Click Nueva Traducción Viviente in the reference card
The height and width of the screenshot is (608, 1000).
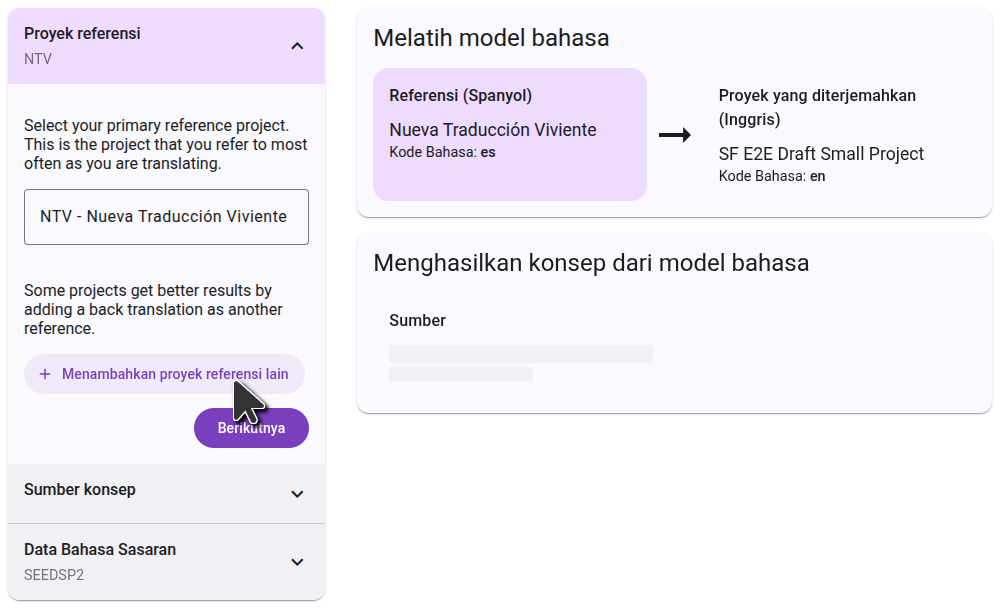[492, 130]
